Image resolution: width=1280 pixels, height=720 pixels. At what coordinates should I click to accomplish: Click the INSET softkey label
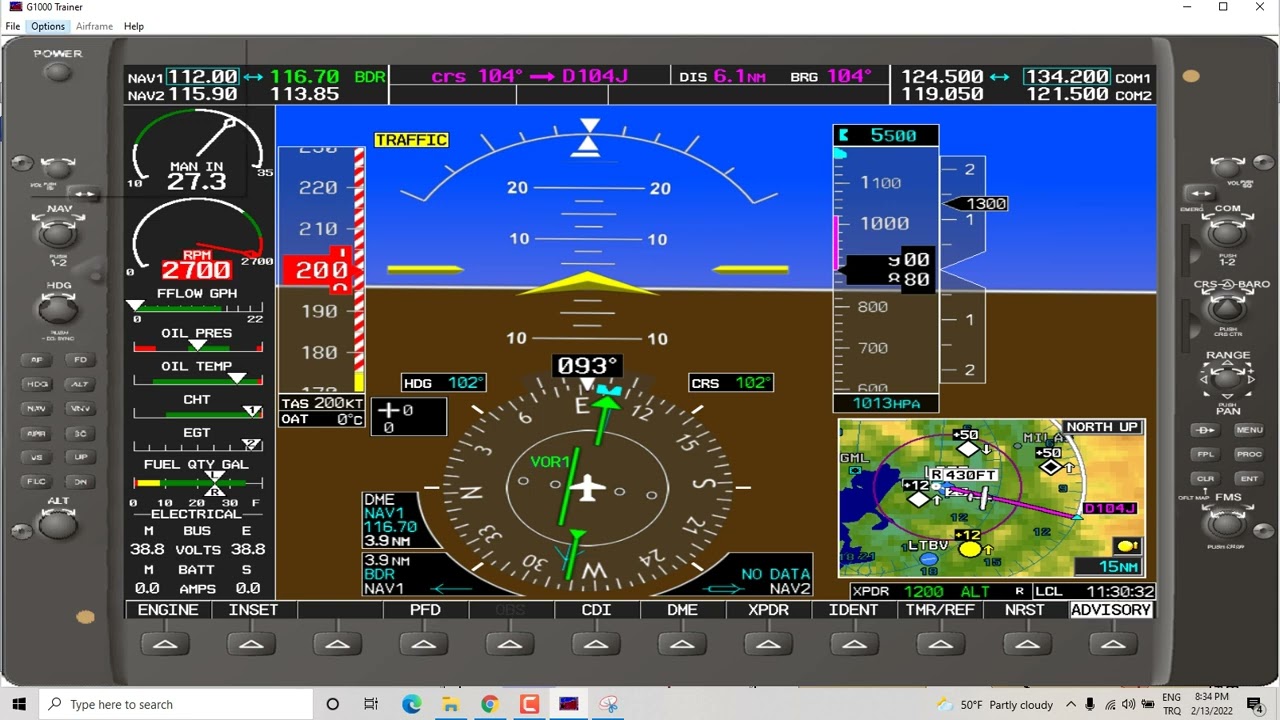point(254,610)
